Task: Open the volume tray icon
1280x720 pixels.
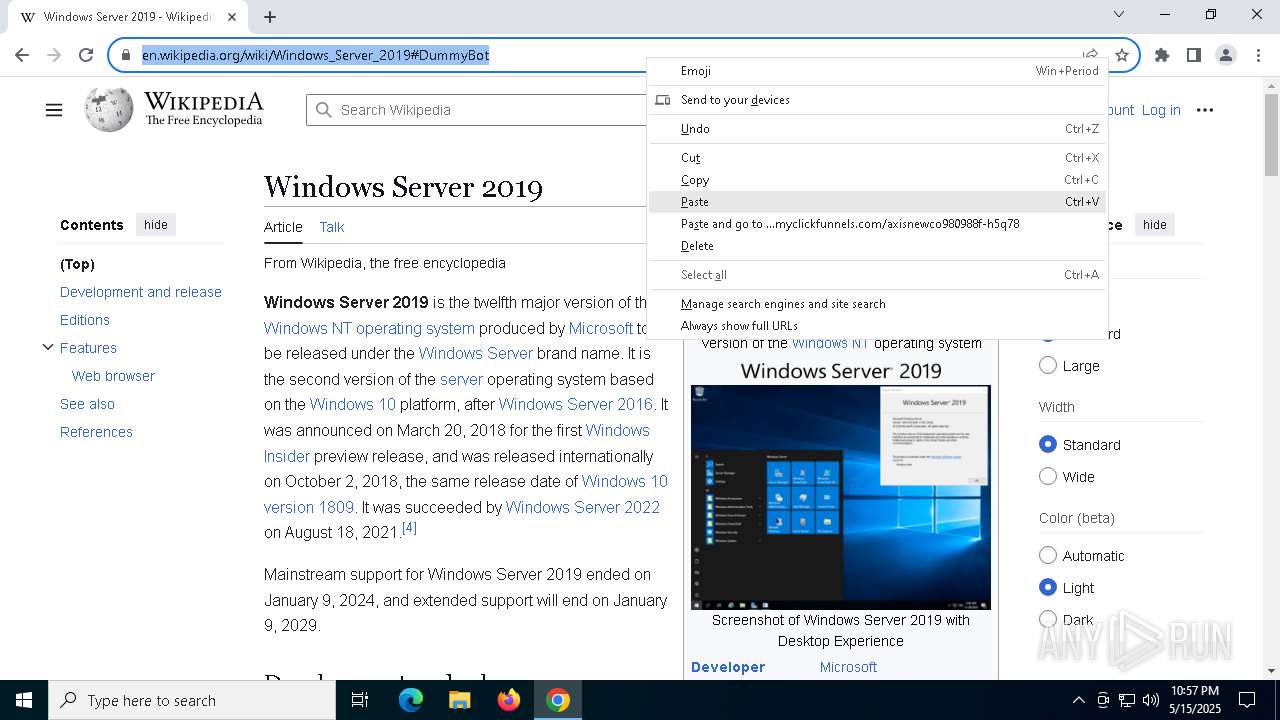Action: pos(1150,700)
